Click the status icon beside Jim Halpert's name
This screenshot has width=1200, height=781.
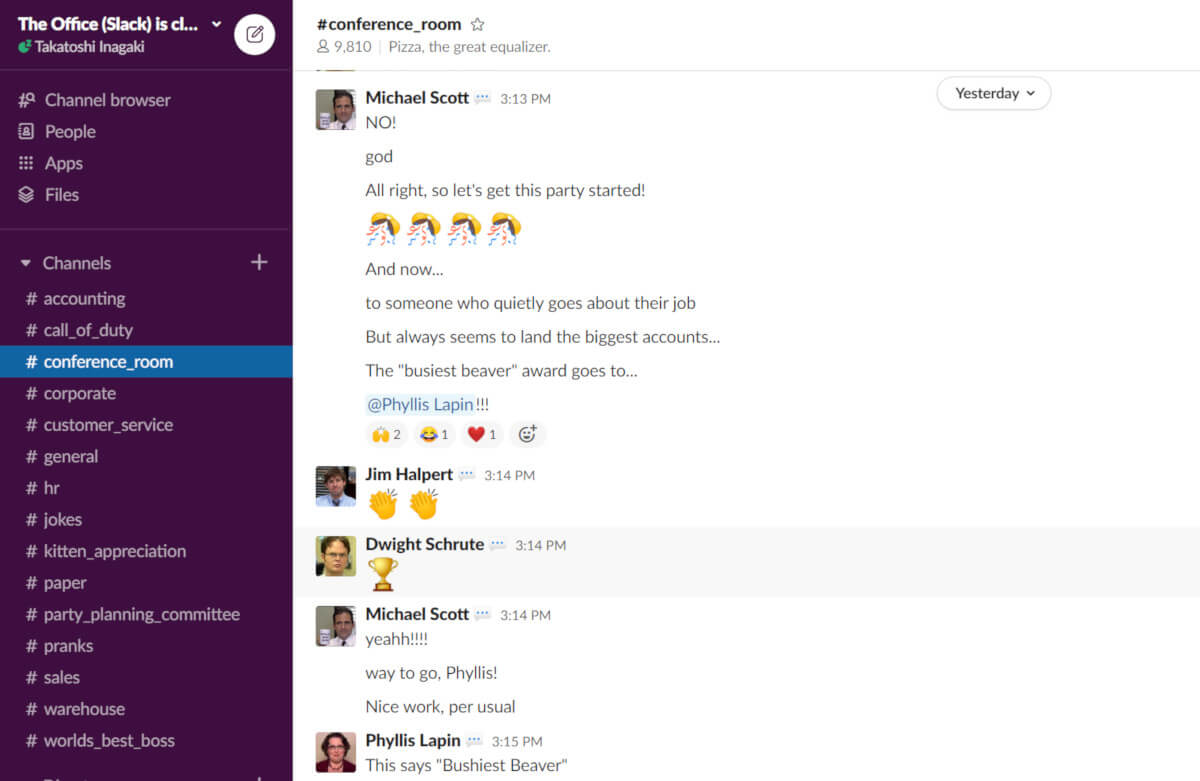pos(467,475)
